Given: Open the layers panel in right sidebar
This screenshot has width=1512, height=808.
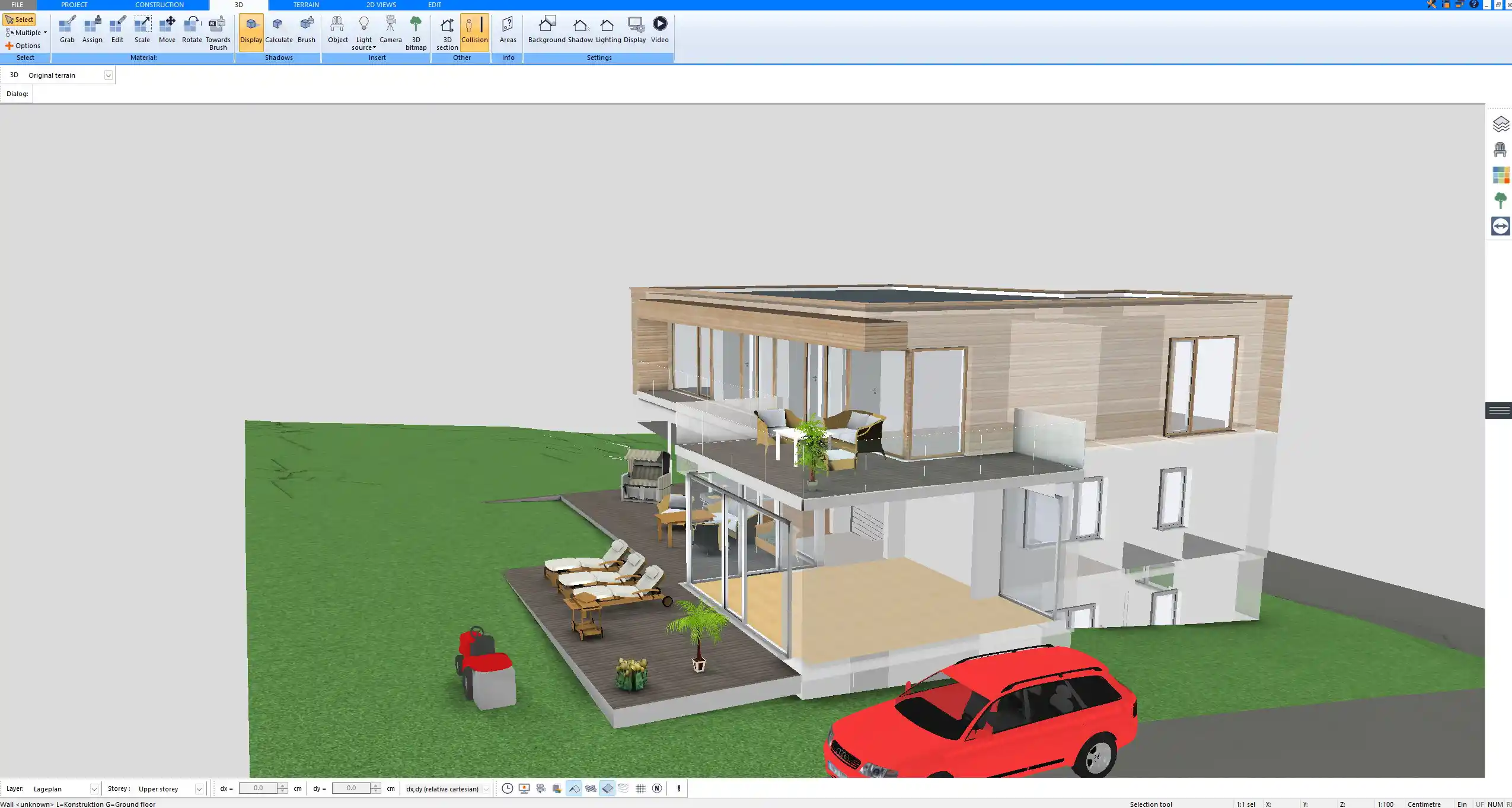Looking at the screenshot, I should click(1501, 124).
